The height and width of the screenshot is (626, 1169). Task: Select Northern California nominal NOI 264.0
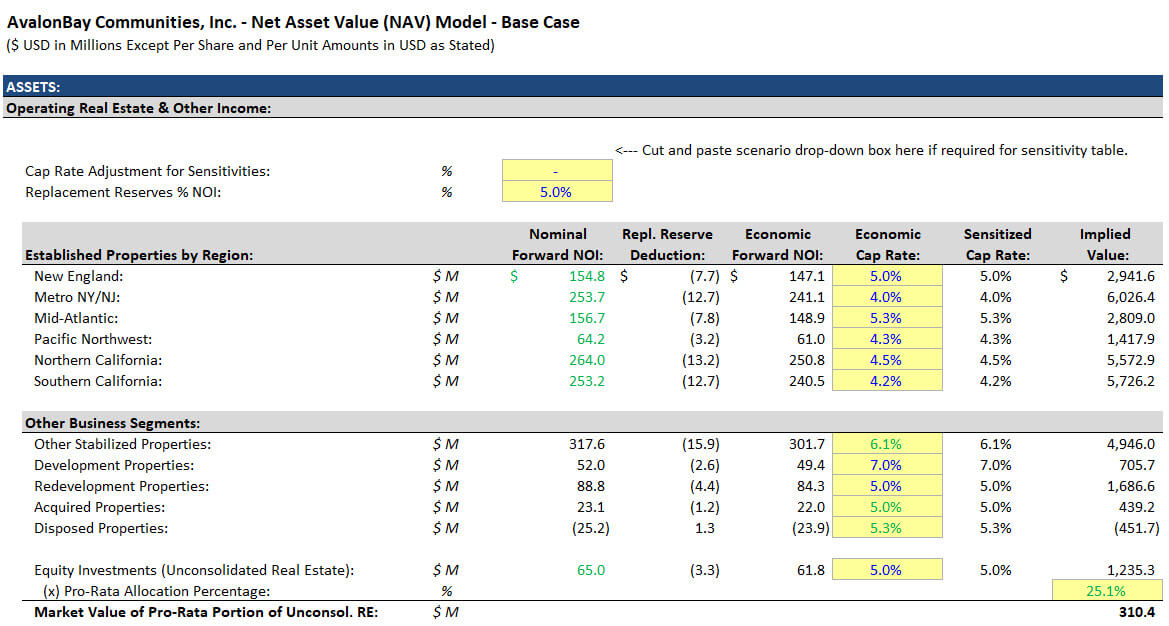coord(587,359)
